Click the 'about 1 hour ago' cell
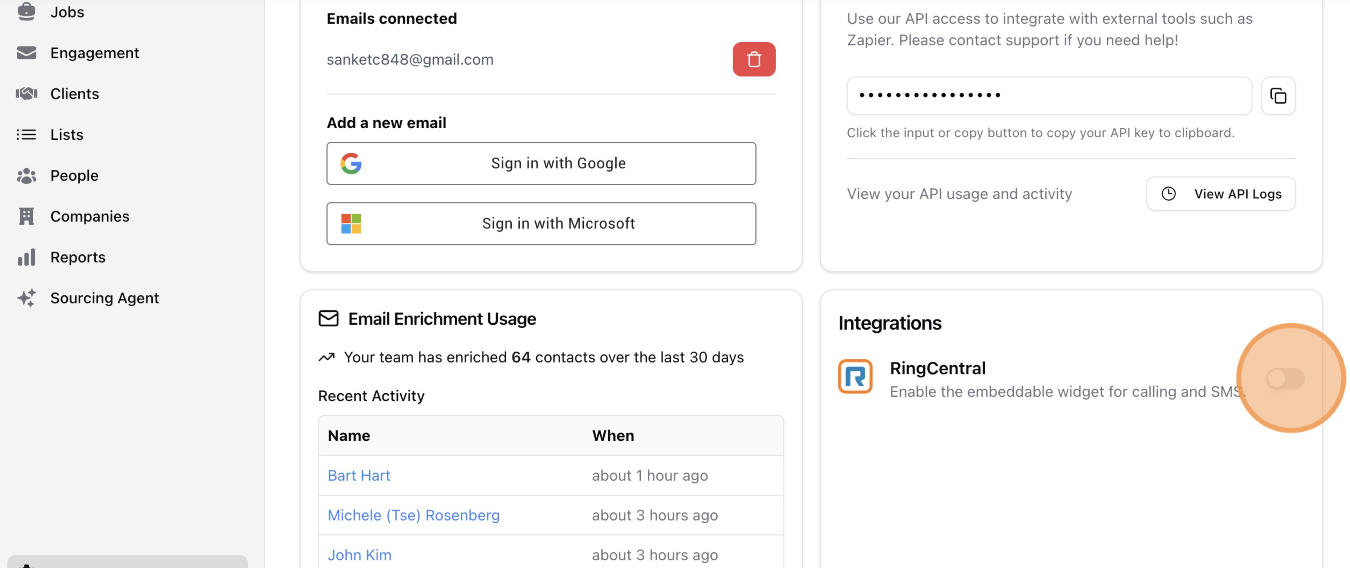Viewport: 1350px width, 568px height. [650, 476]
